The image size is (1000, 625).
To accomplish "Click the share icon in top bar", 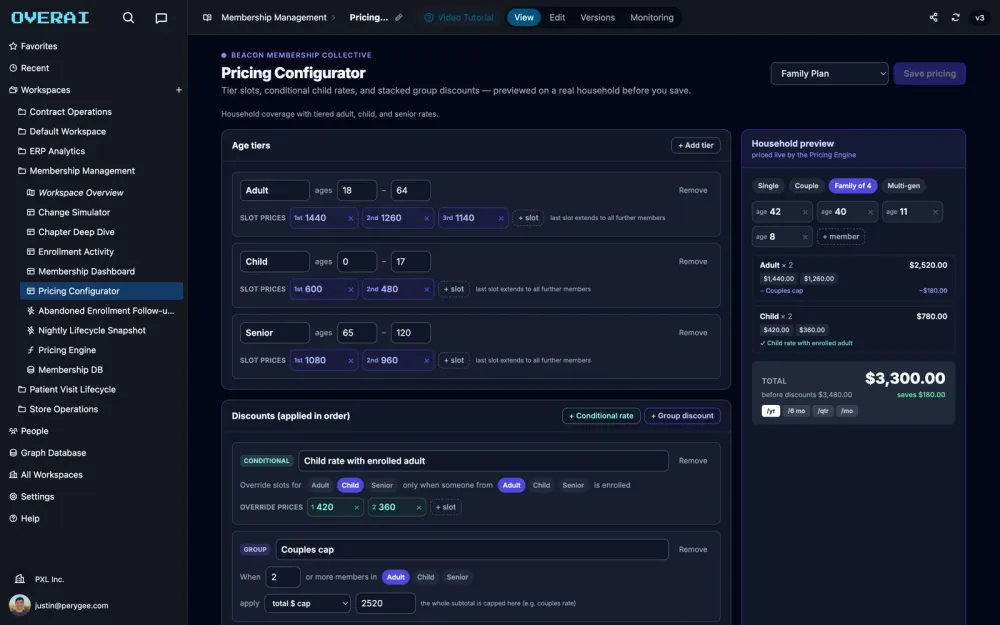I will pyautogui.click(x=933, y=18).
